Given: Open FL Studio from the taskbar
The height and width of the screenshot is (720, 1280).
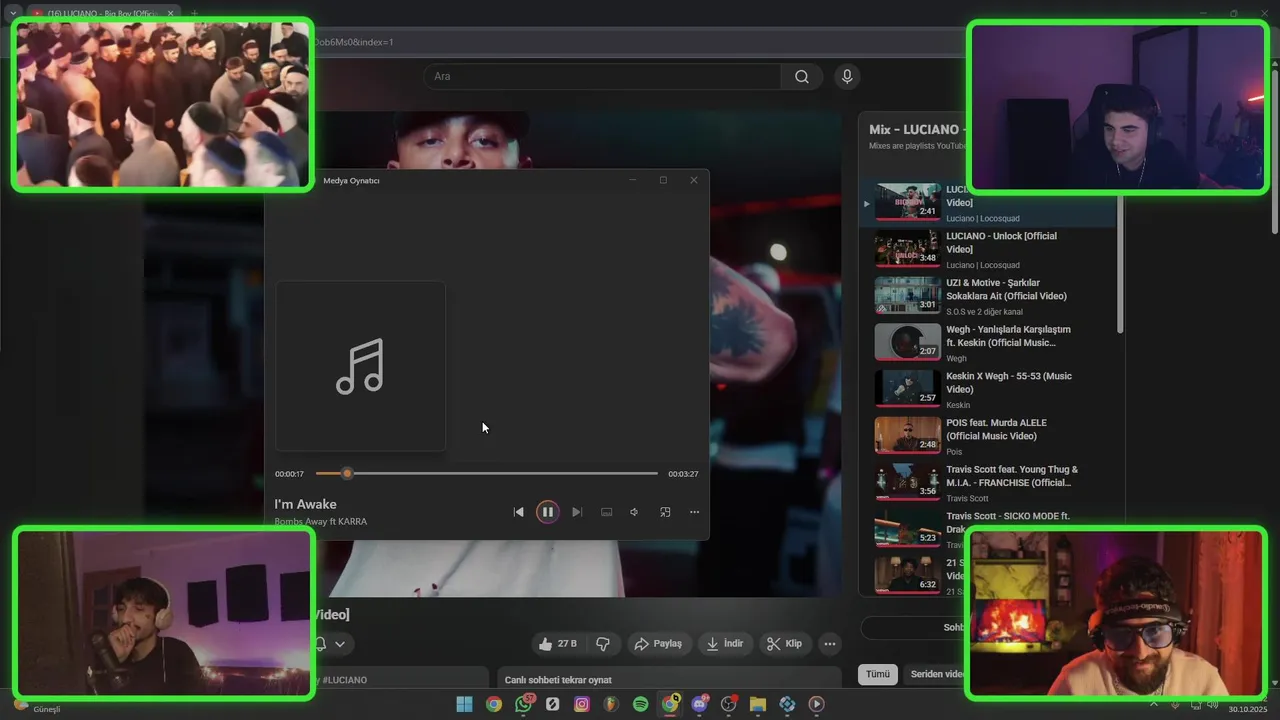Looking at the screenshot, I should coord(611,704).
